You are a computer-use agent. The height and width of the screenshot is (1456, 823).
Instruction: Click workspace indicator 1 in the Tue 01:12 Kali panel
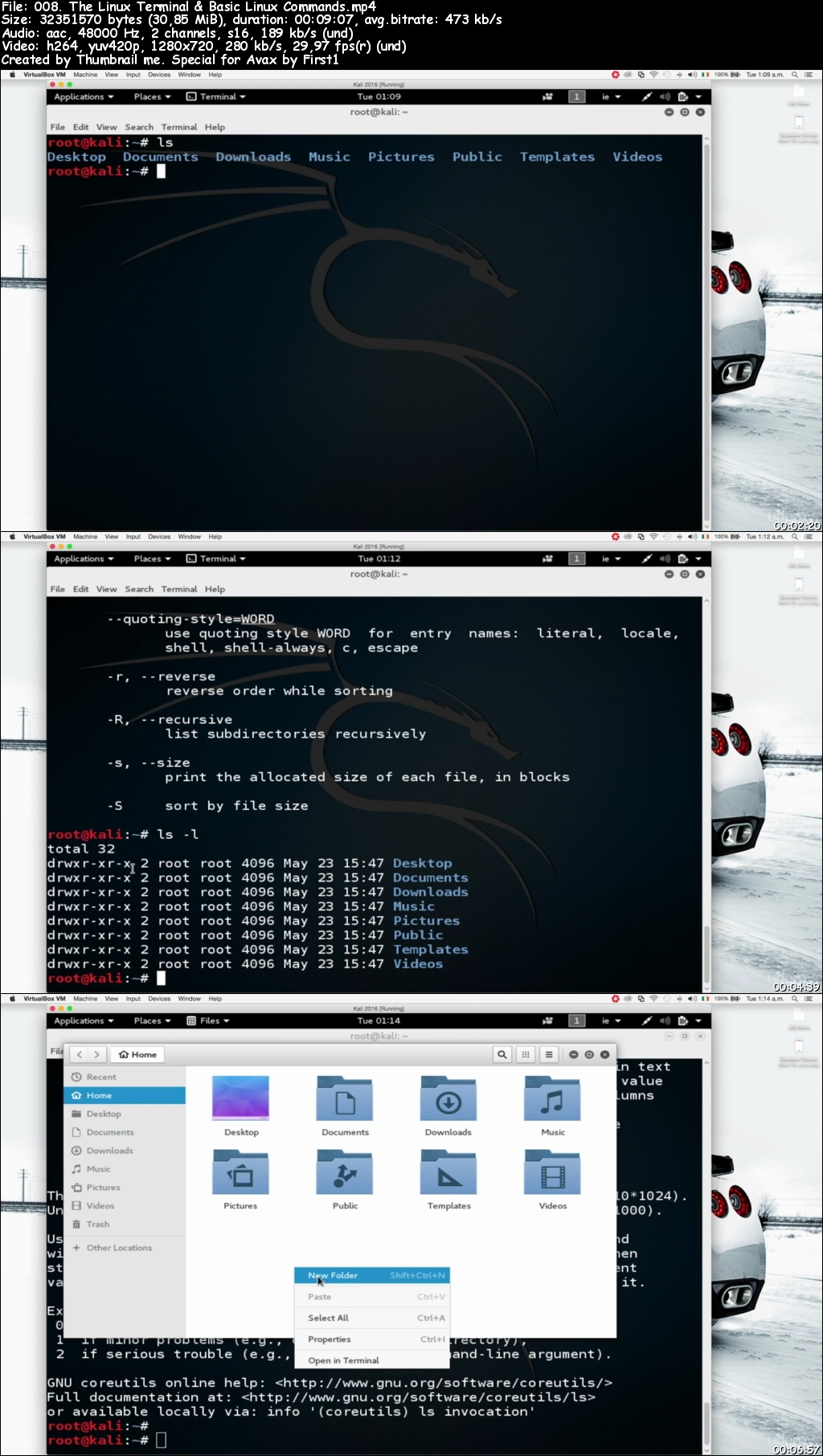click(x=576, y=558)
